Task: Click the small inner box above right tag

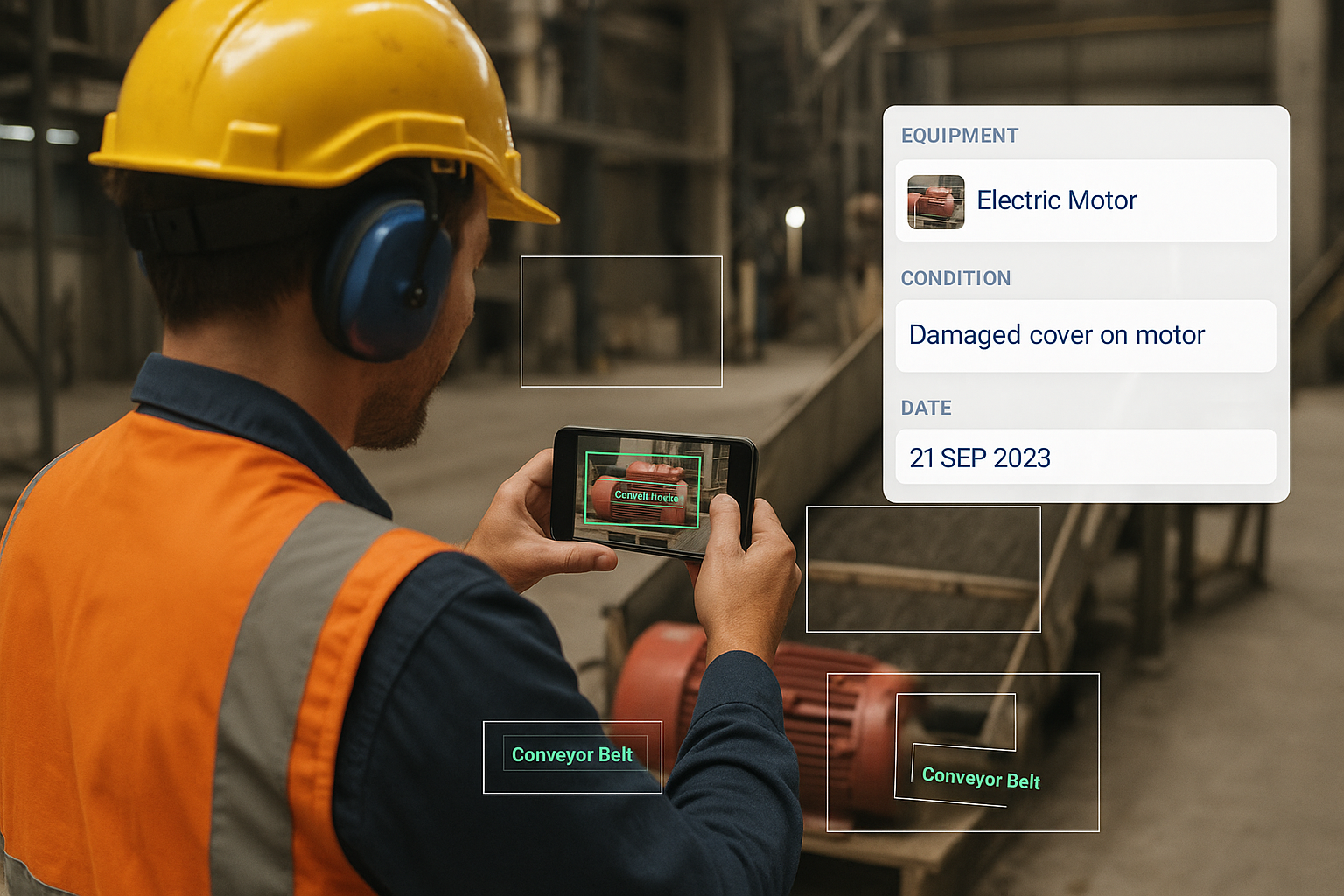Action: pyautogui.click(x=956, y=719)
